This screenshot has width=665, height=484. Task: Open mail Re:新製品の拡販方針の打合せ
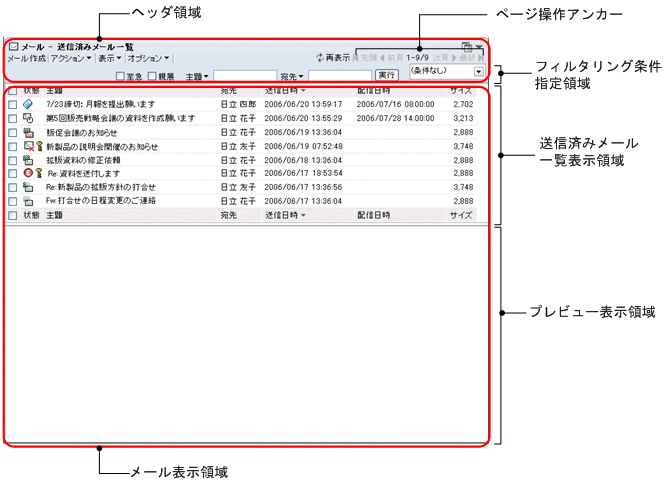pos(101,187)
